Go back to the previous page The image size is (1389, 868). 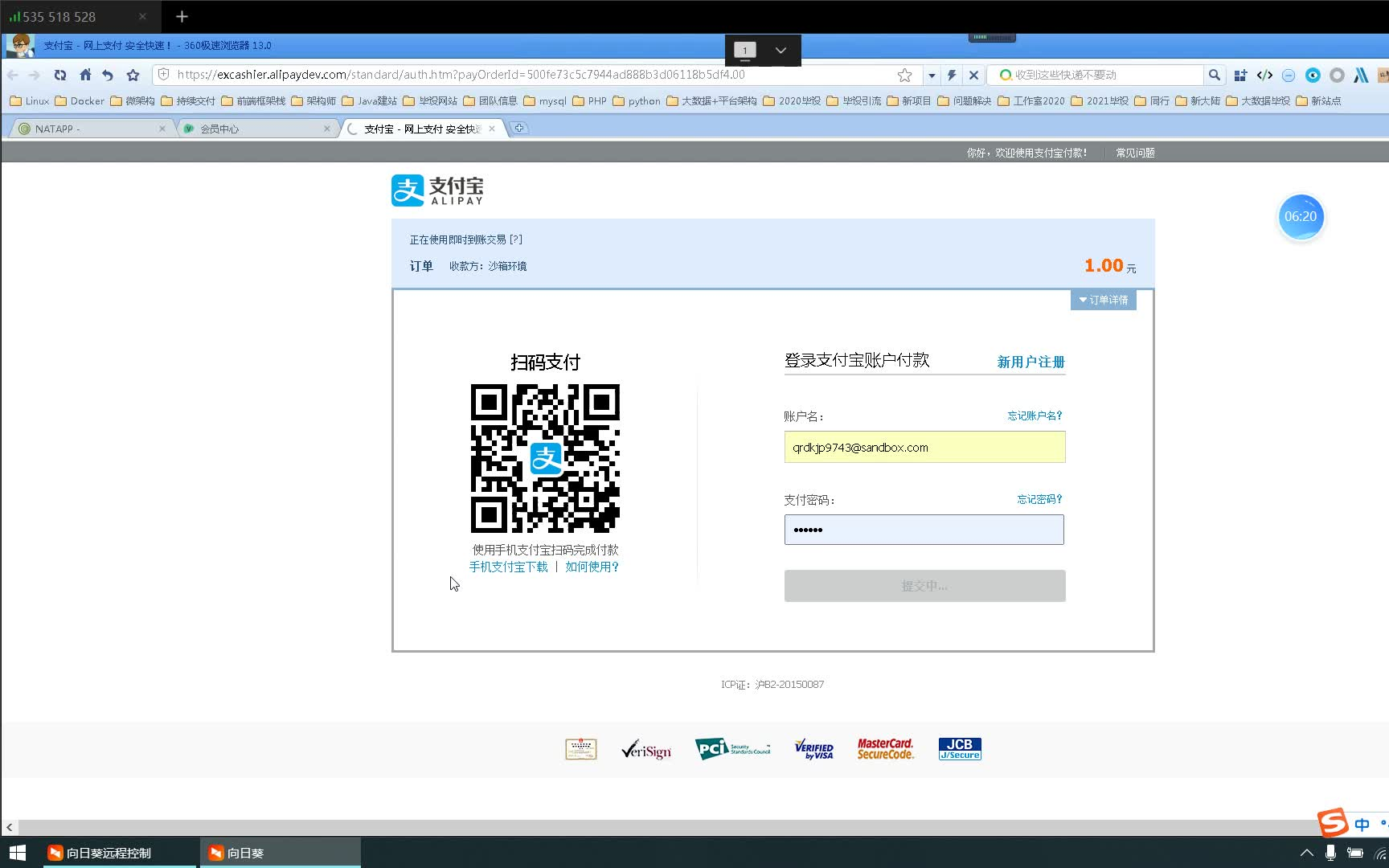click(13, 75)
